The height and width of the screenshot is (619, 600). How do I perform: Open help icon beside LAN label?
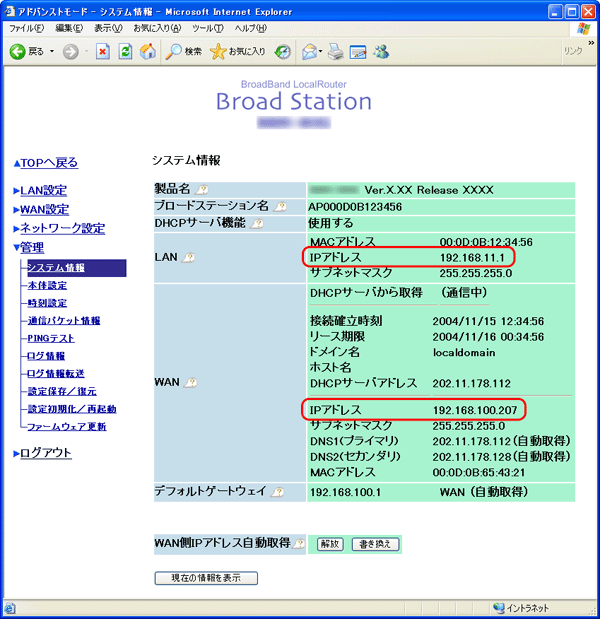(x=189, y=257)
